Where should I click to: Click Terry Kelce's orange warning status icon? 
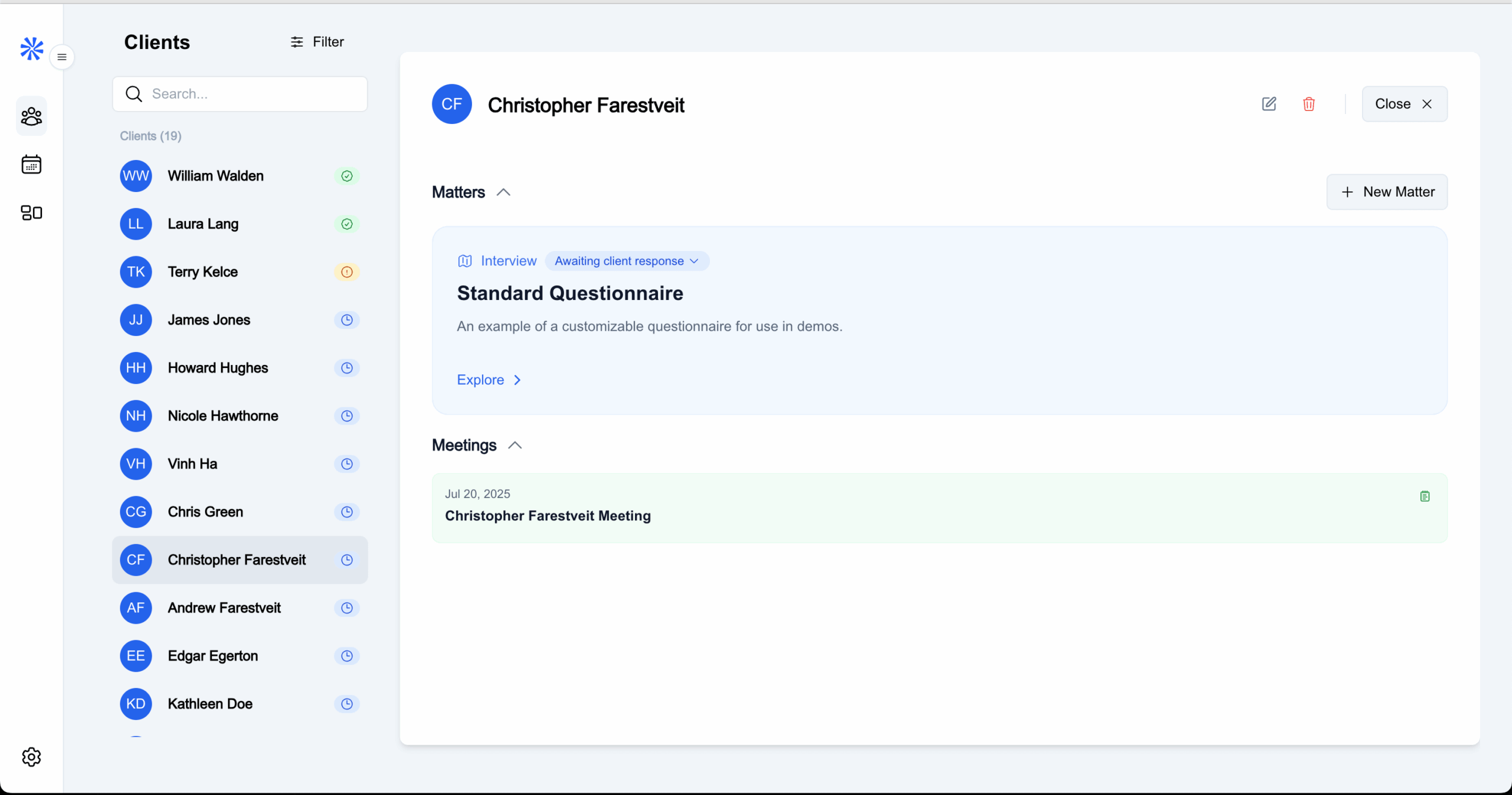click(347, 272)
